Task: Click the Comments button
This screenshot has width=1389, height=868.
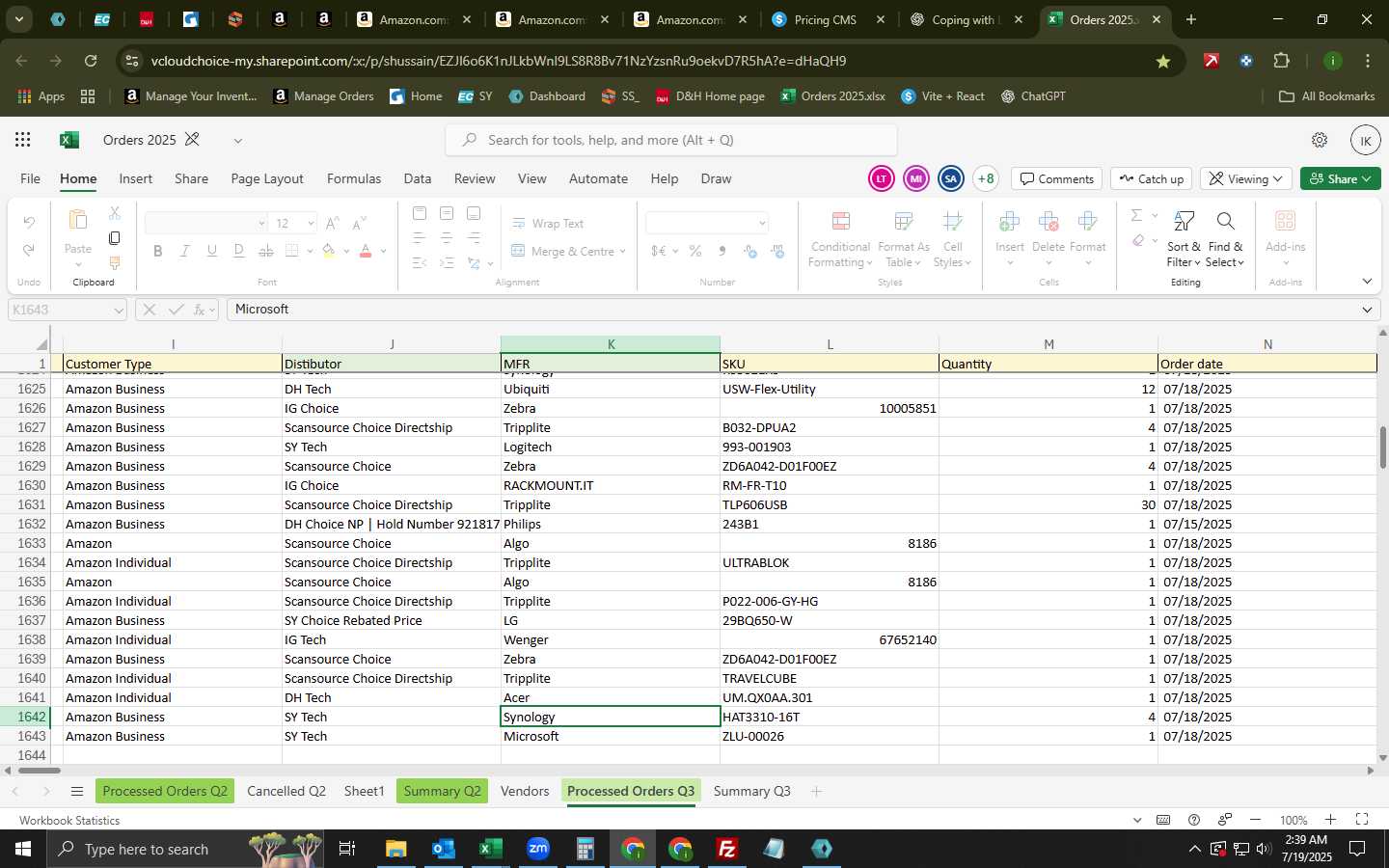Action: coord(1057,178)
